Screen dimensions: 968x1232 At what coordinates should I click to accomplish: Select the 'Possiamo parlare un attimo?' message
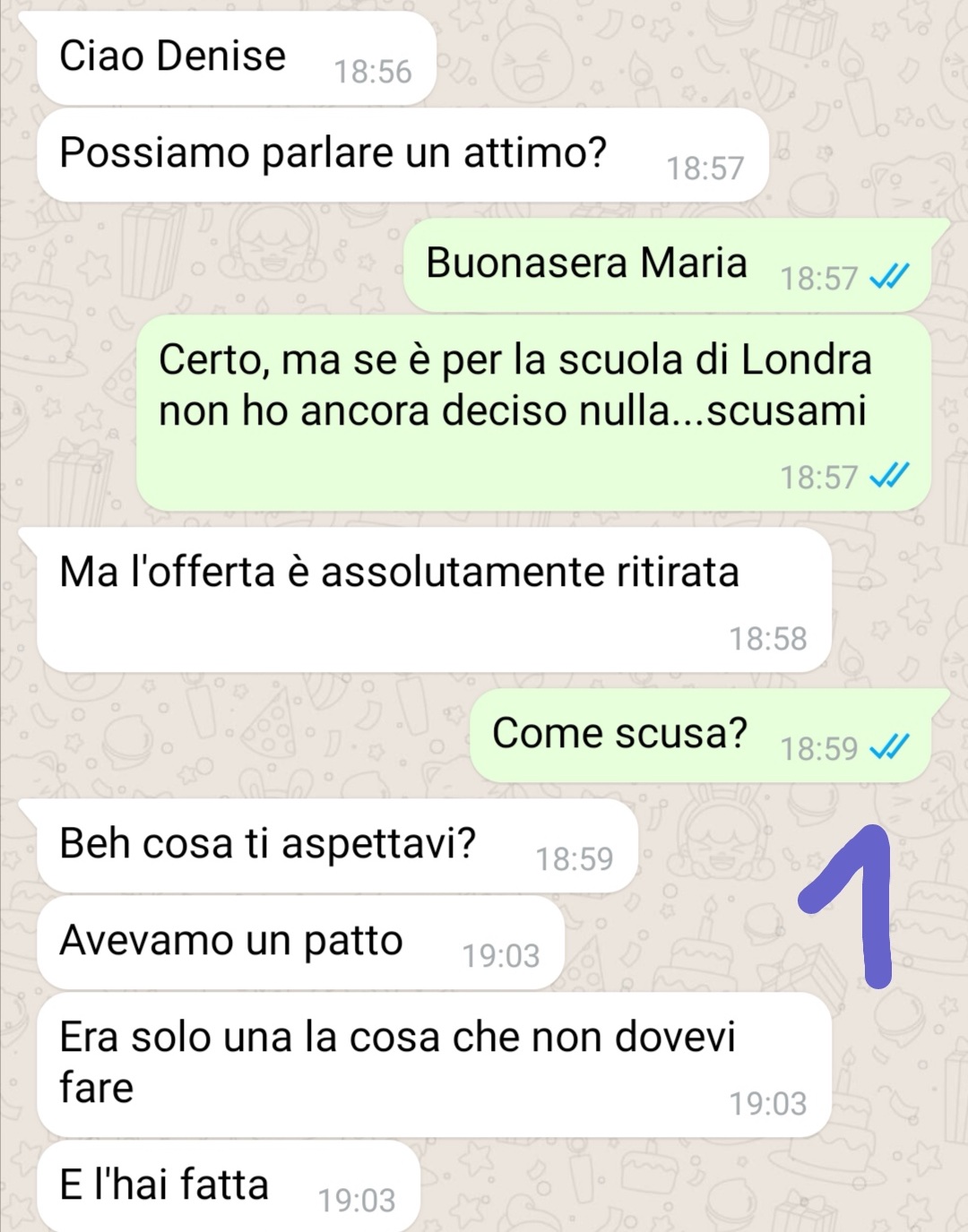click(x=403, y=155)
